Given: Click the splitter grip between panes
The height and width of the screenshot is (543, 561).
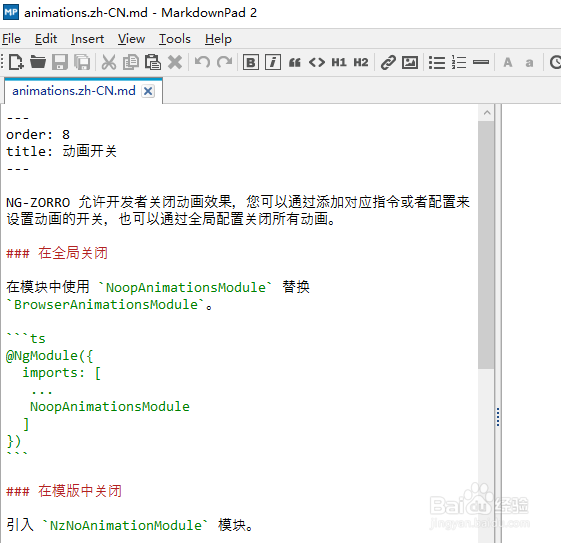Looking at the screenshot, I should pos(498,417).
